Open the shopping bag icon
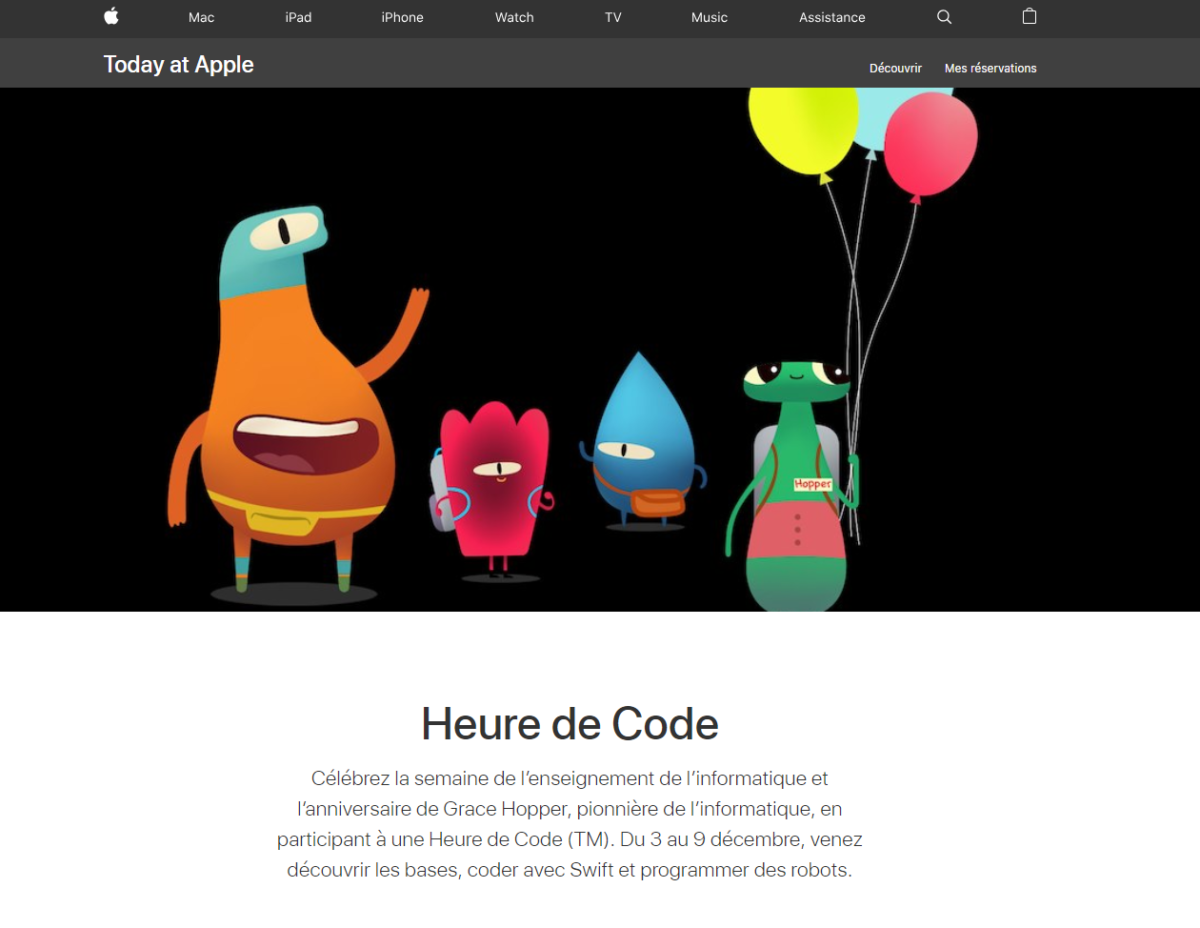 (1029, 16)
